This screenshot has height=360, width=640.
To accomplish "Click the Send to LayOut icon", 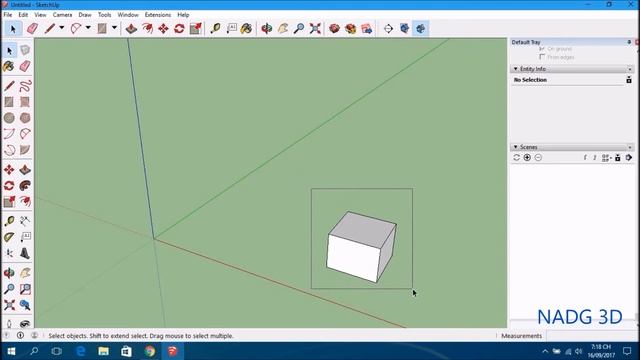I will (367, 29).
